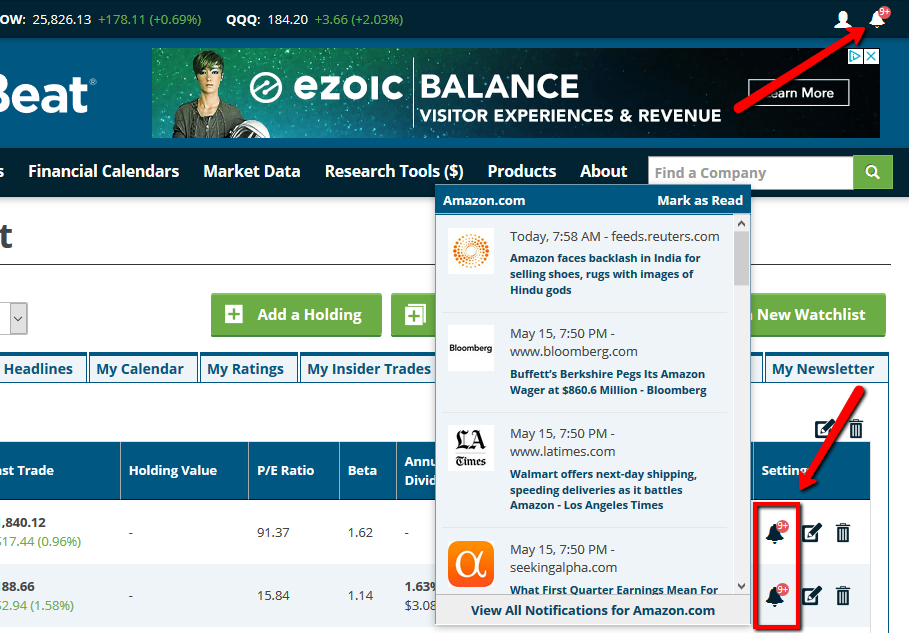This screenshot has height=633, width=909.
Task: Open the Products menu
Action: tap(522, 172)
